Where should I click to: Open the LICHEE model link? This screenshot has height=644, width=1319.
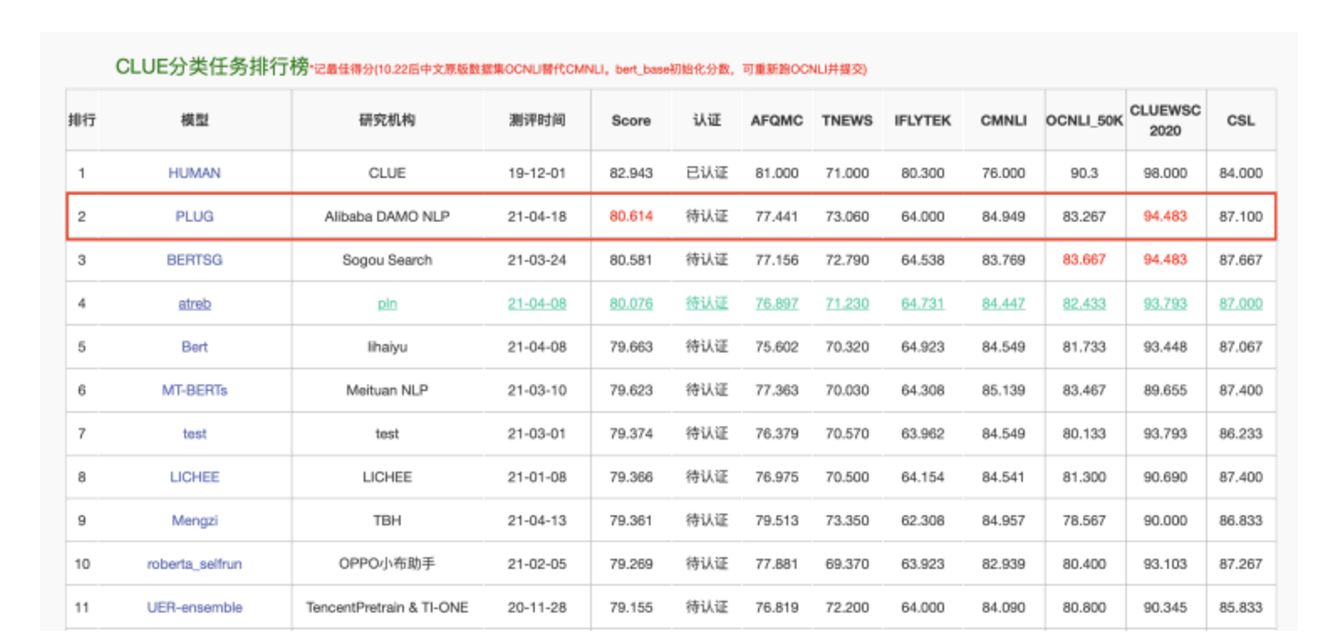194,477
